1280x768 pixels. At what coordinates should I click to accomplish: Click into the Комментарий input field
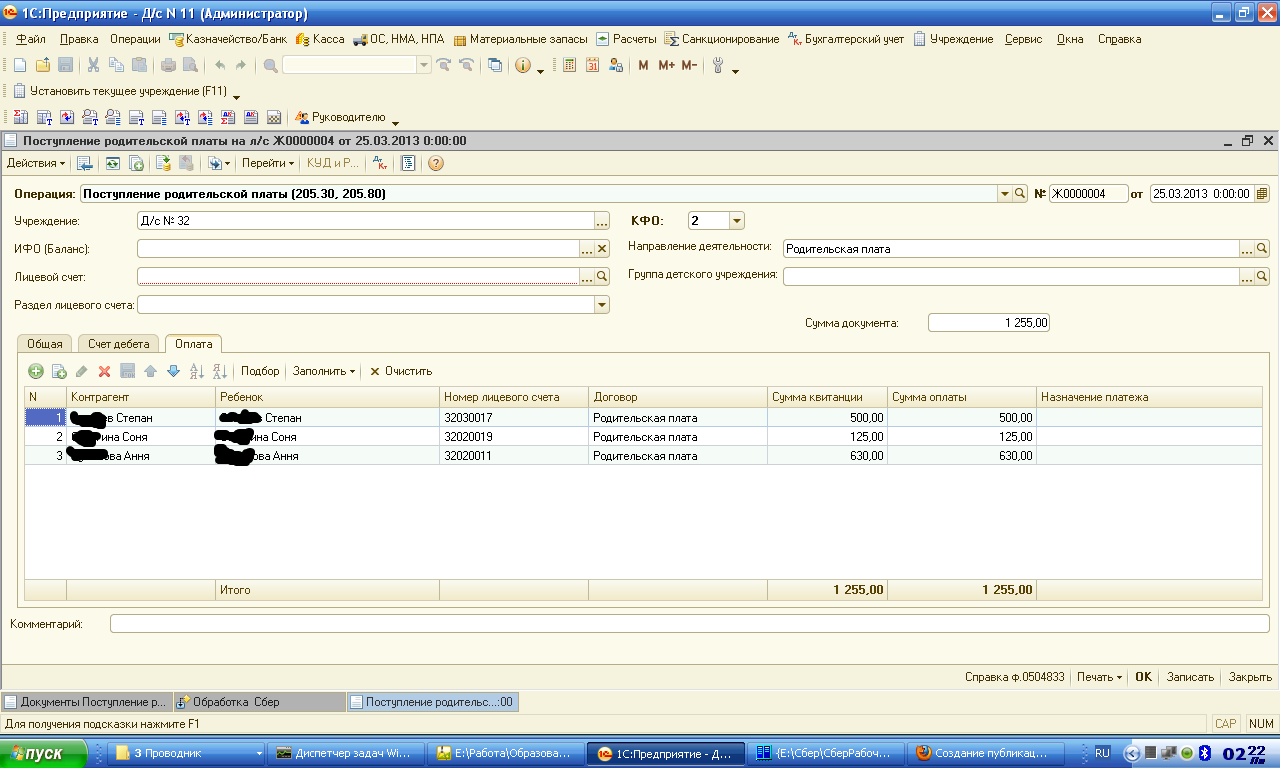[x=688, y=624]
